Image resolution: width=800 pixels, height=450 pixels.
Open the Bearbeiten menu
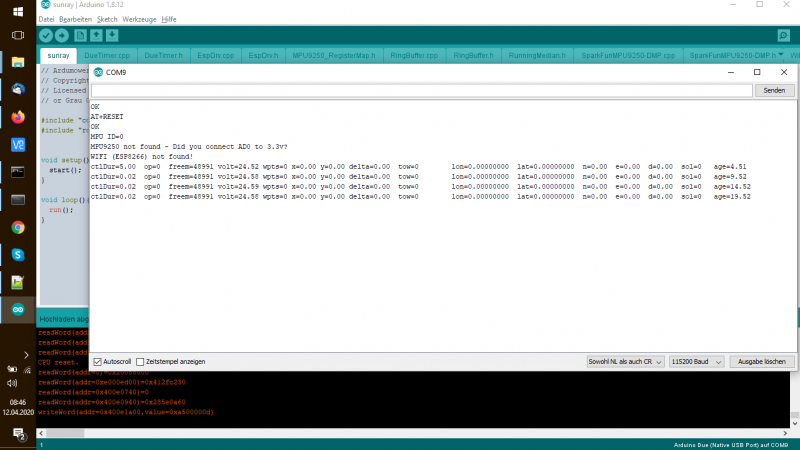coord(76,19)
